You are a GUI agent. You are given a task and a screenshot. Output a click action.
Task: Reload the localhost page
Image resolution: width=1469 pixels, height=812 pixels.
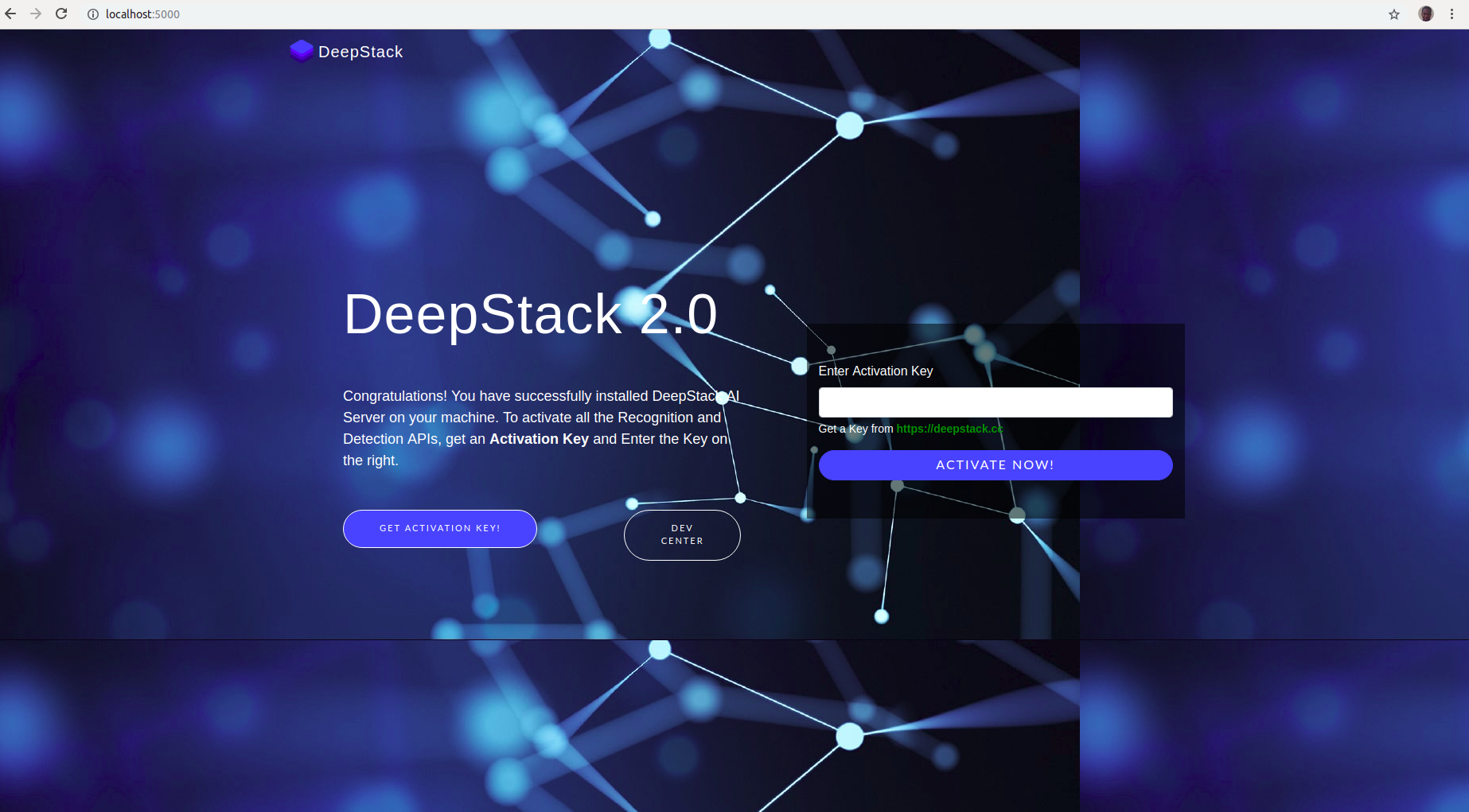[x=61, y=14]
